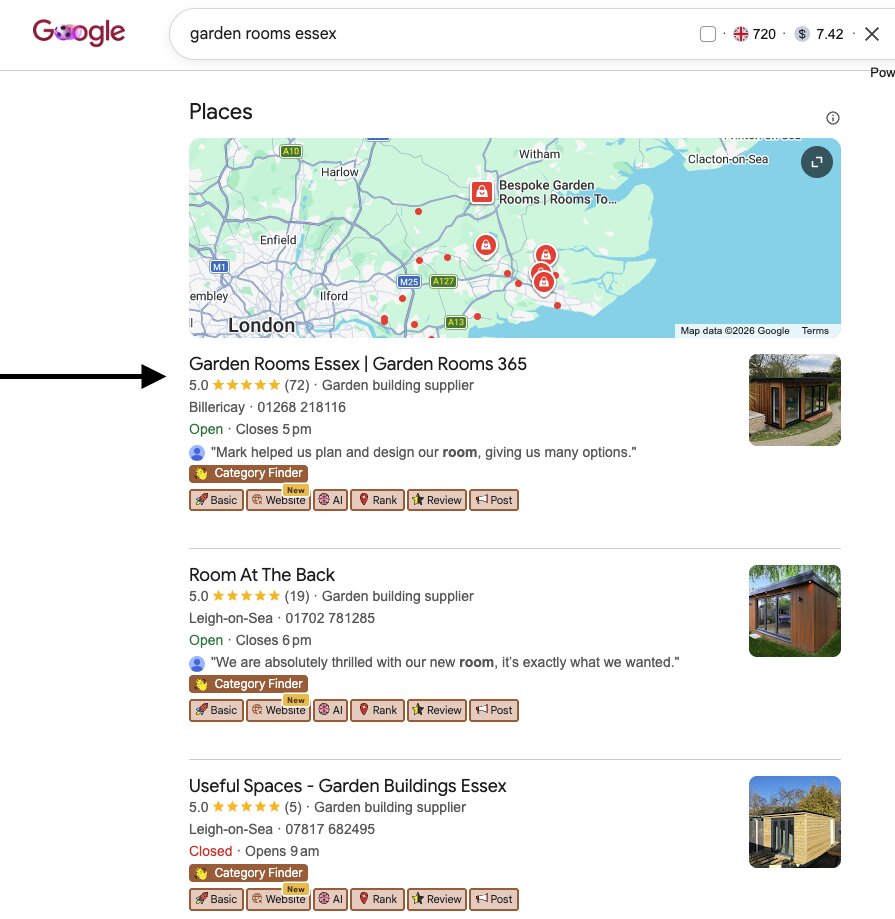View the Room At The Back photo thumbnail

tap(795, 611)
